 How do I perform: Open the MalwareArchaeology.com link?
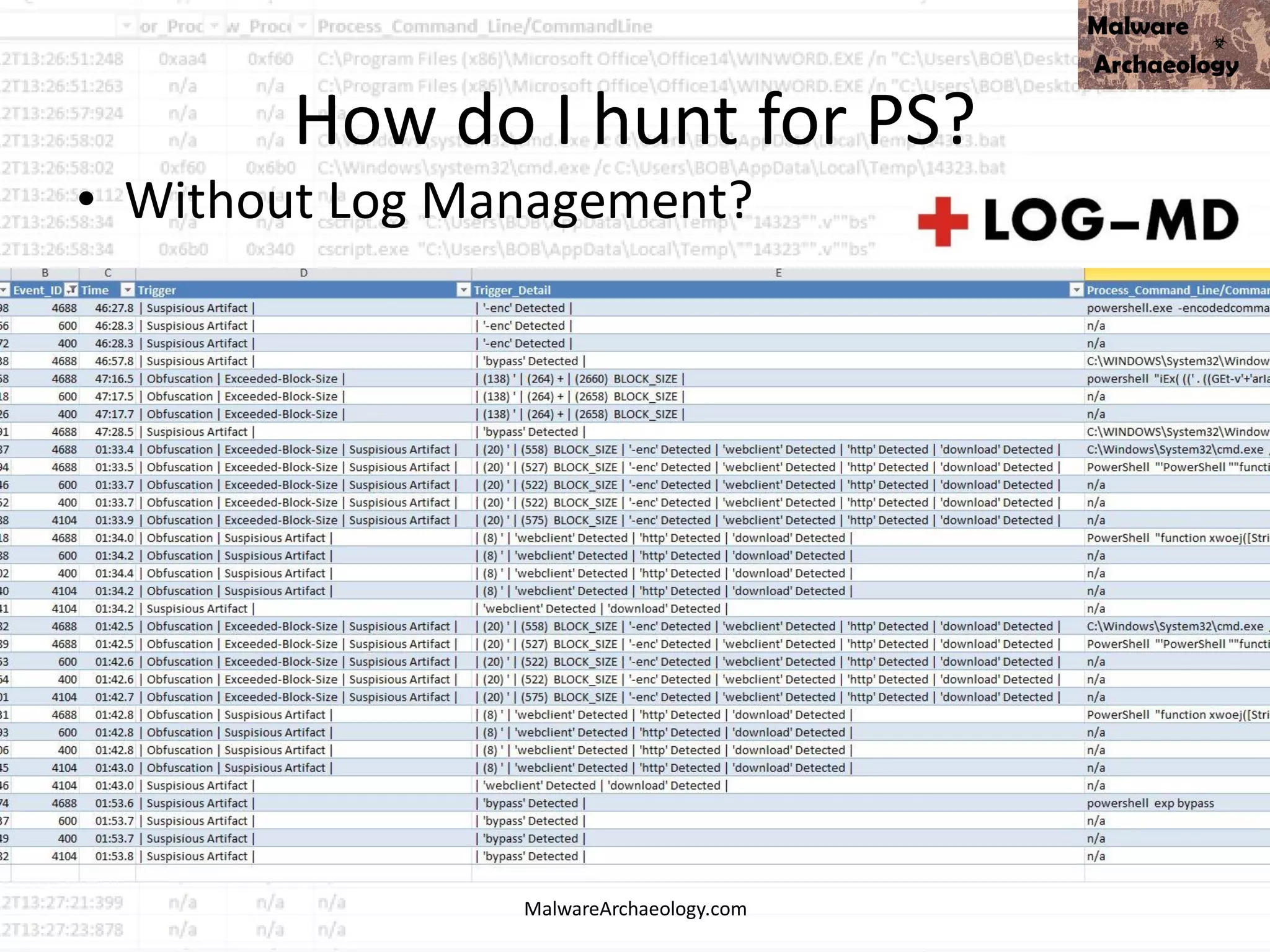click(x=635, y=909)
